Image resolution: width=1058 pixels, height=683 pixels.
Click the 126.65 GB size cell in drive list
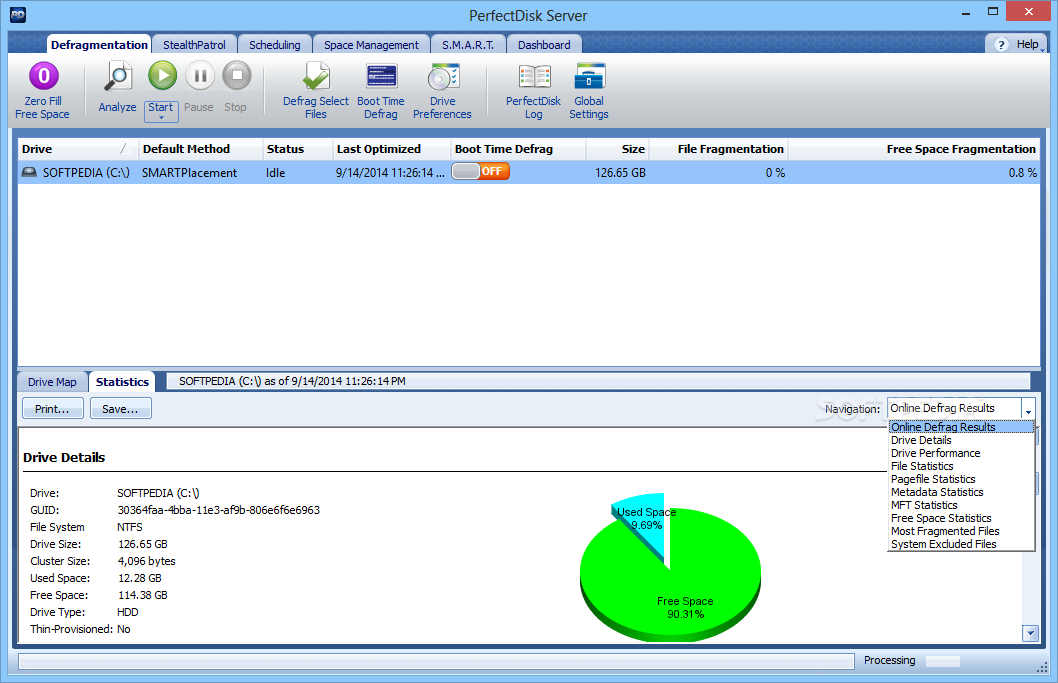pos(620,173)
